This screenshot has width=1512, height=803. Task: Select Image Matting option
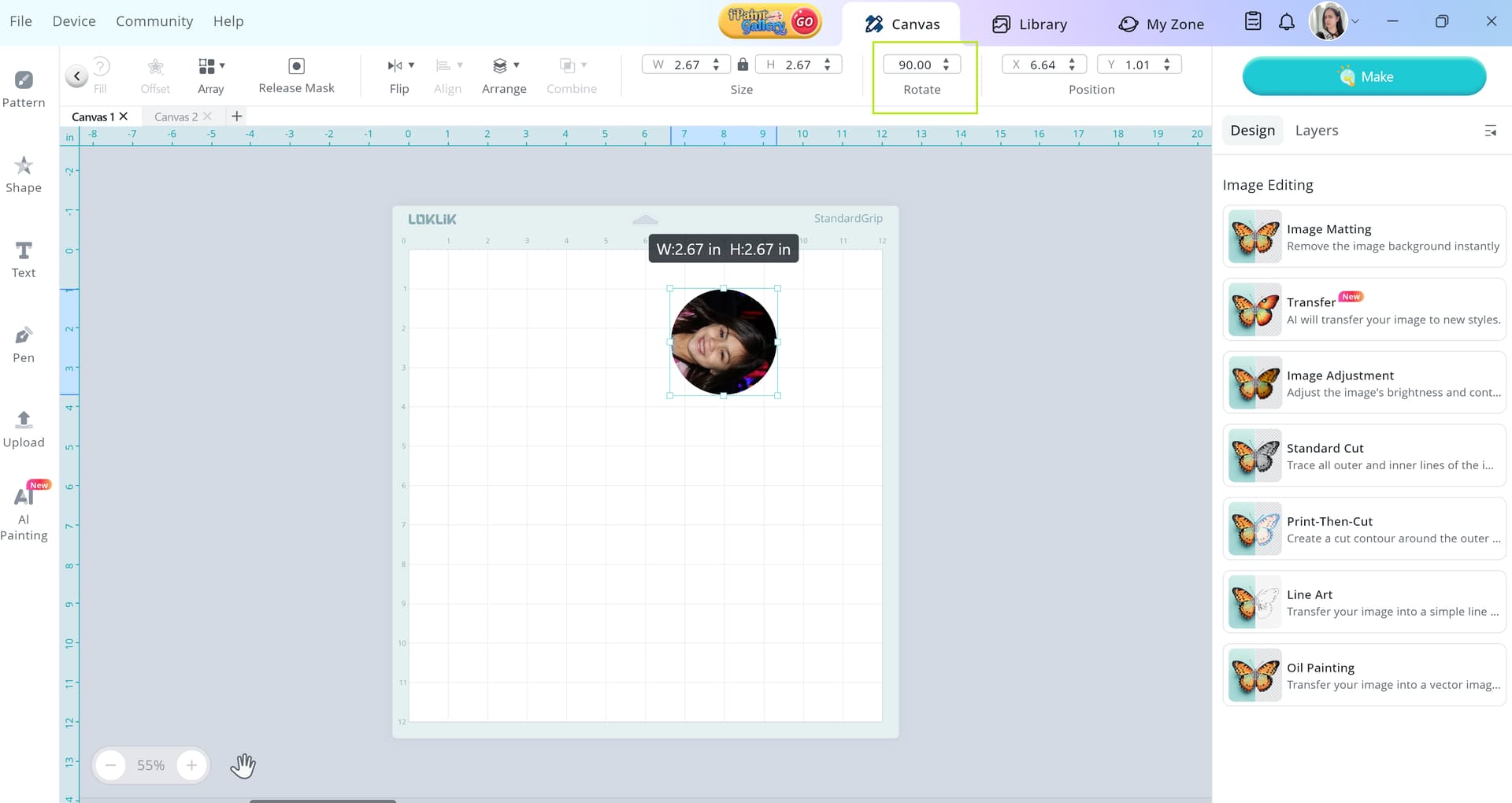point(1364,237)
